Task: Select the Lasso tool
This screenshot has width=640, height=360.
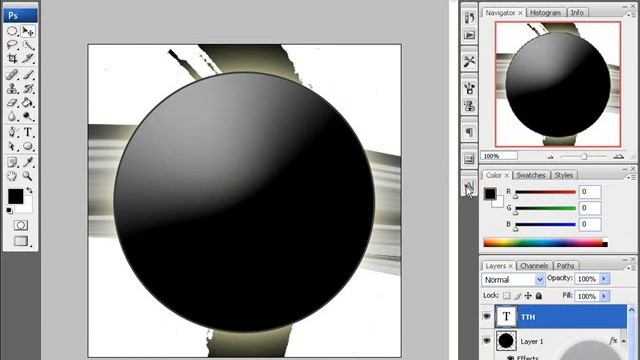Action: [12, 44]
